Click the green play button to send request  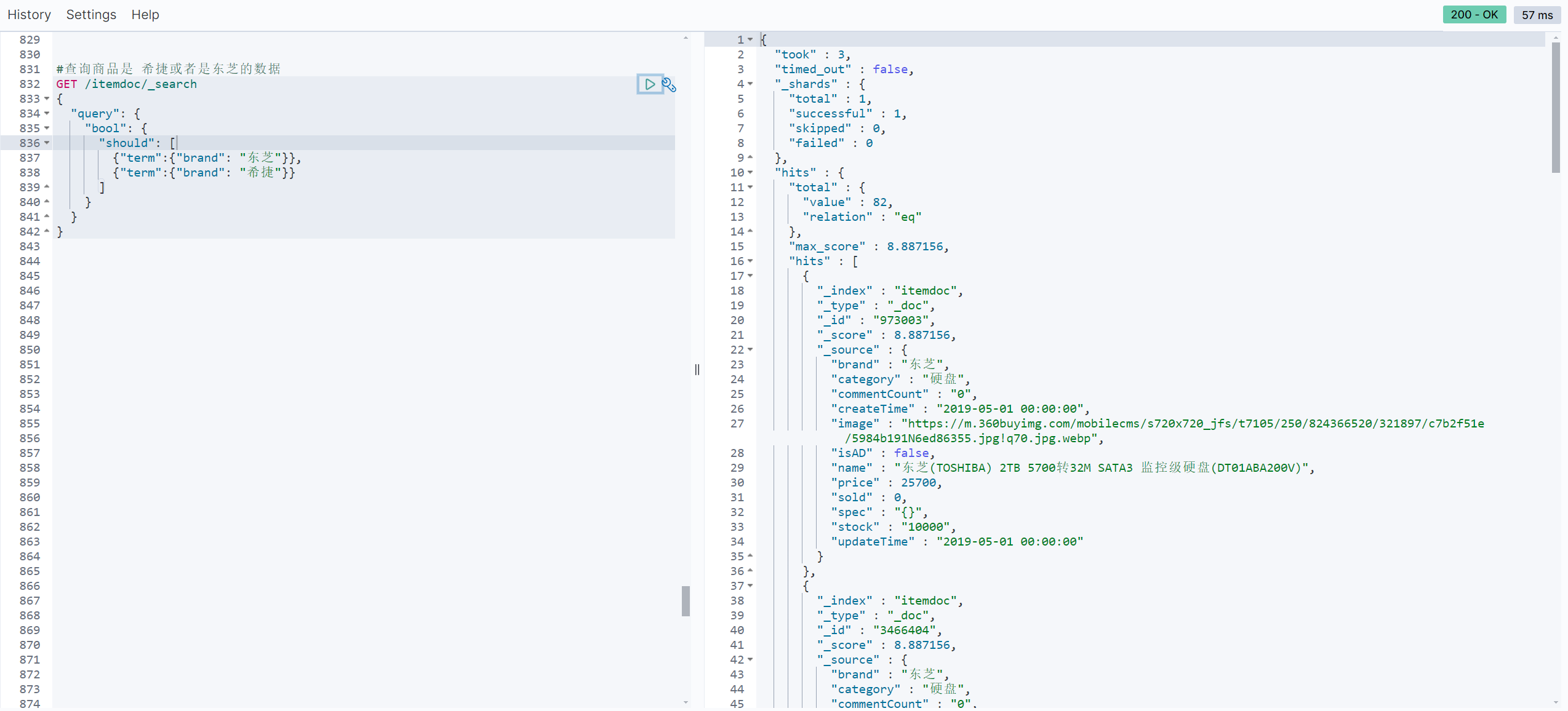(649, 84)
